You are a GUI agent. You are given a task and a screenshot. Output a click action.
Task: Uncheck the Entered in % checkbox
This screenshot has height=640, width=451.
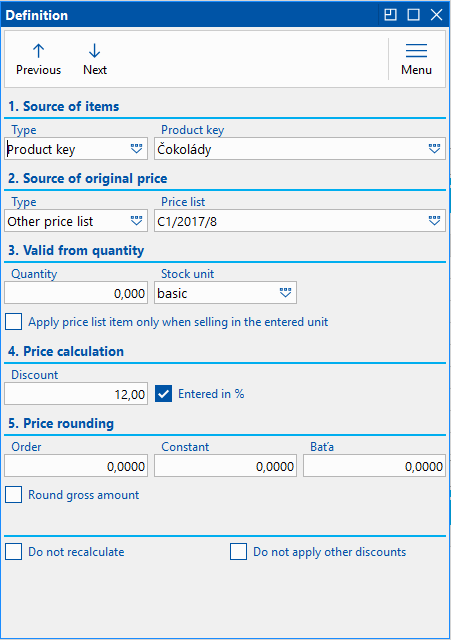tap(163, 394)
